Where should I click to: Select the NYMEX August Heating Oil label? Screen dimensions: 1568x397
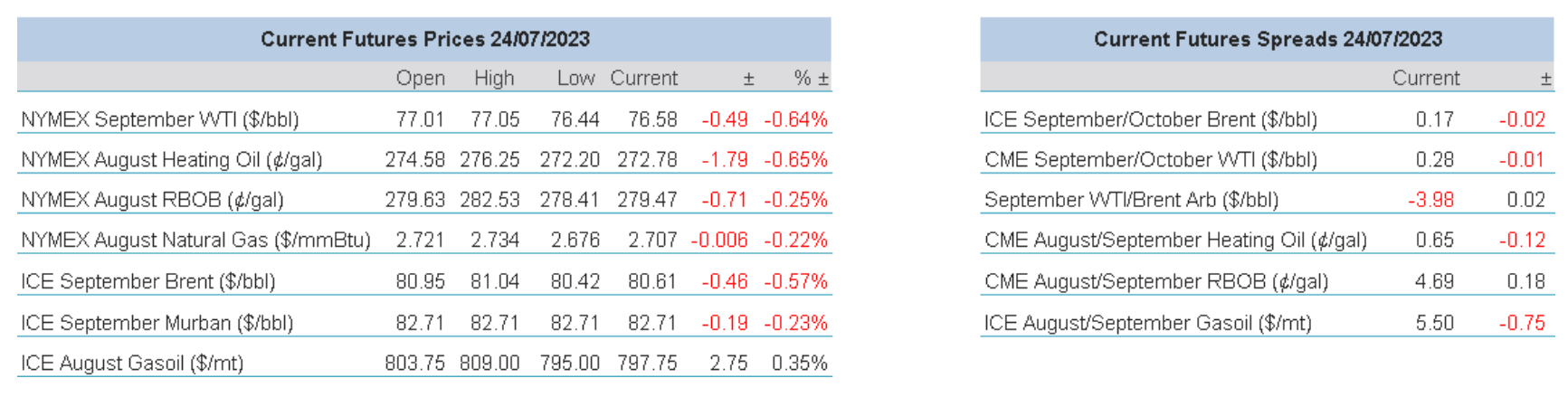pos(172,160)
